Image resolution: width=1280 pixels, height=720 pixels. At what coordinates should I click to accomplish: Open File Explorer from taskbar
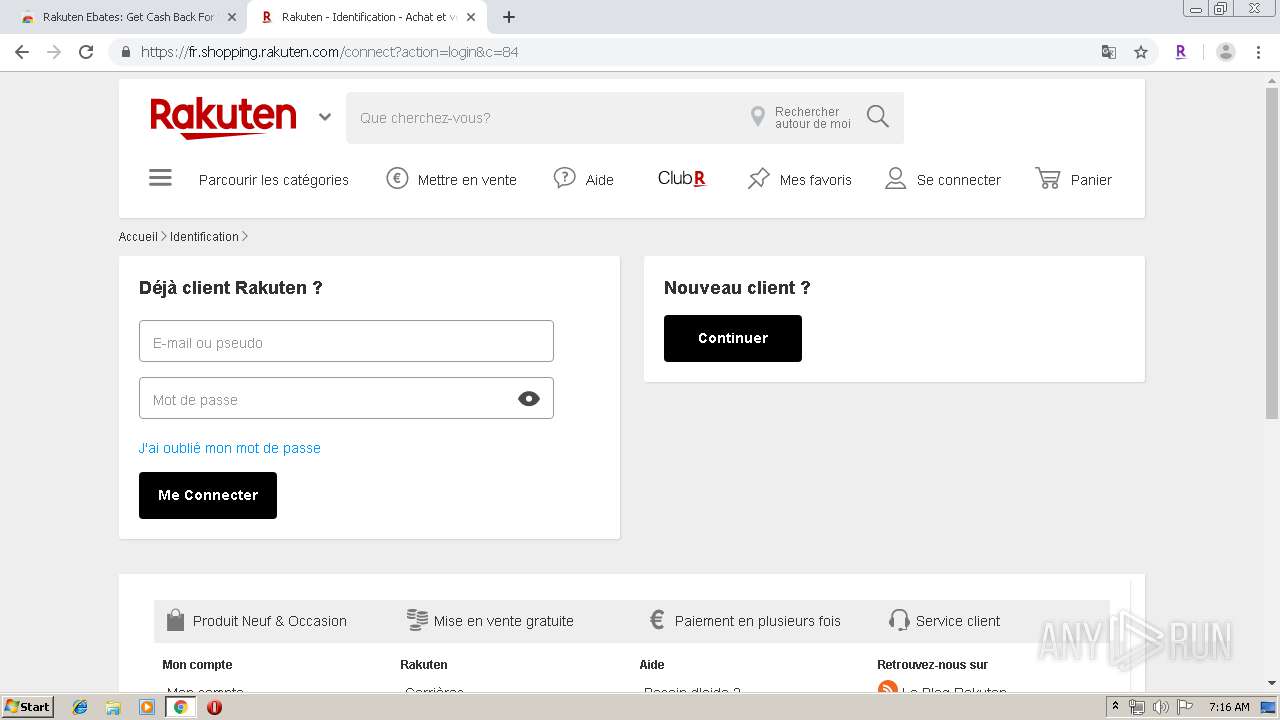[113, 707]
